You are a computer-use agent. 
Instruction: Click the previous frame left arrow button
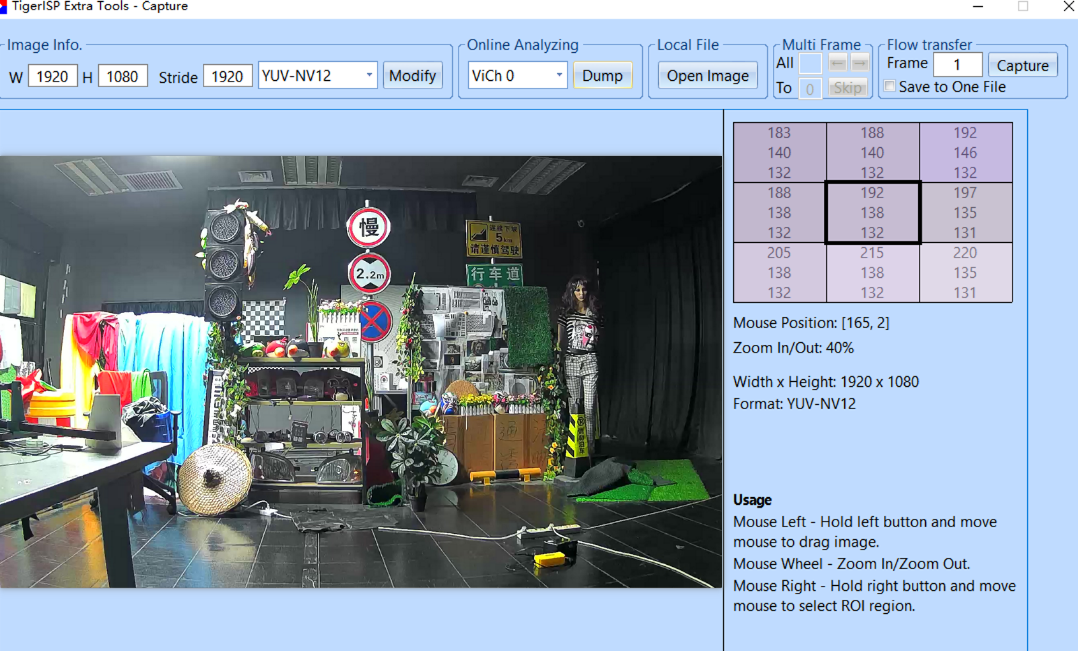[x=838, y=63]
